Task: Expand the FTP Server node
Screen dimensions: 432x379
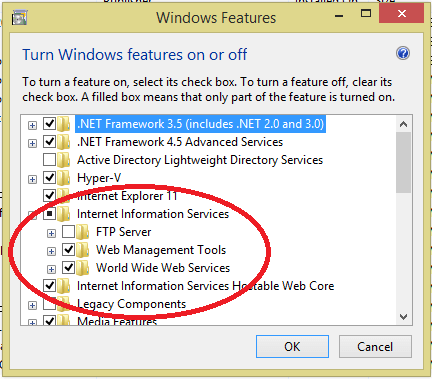Action: point(51,233)
